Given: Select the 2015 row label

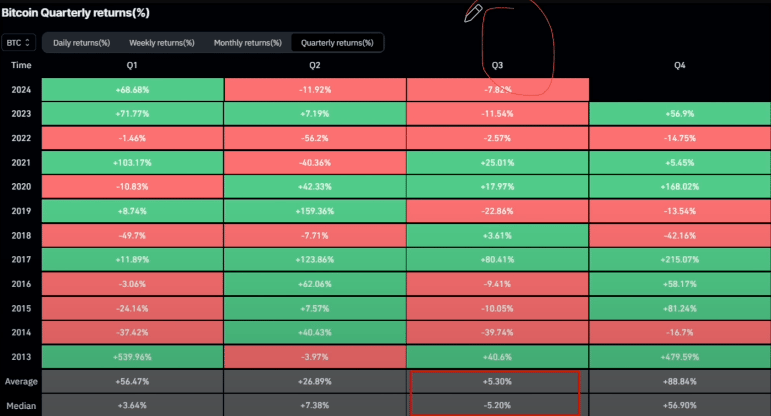Looking at the screenshot, I should (21, 308).
